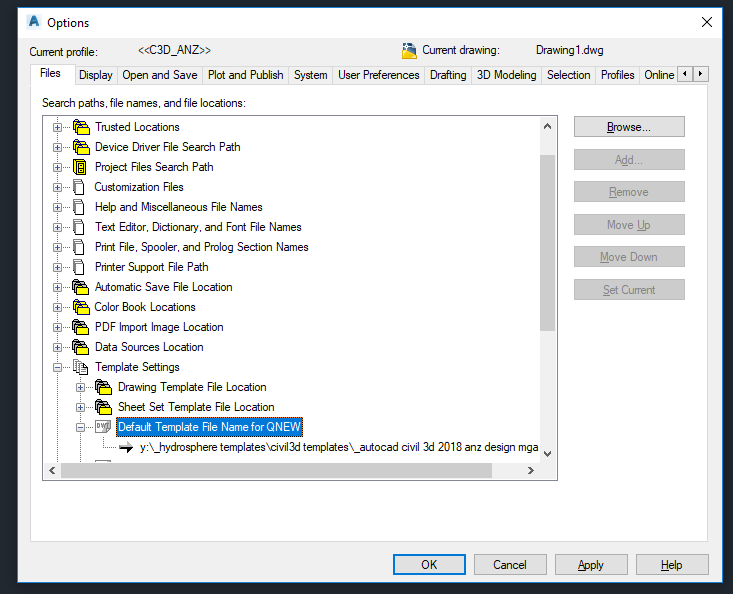Click the Data Sources Location folder icon

click(81, 347)
